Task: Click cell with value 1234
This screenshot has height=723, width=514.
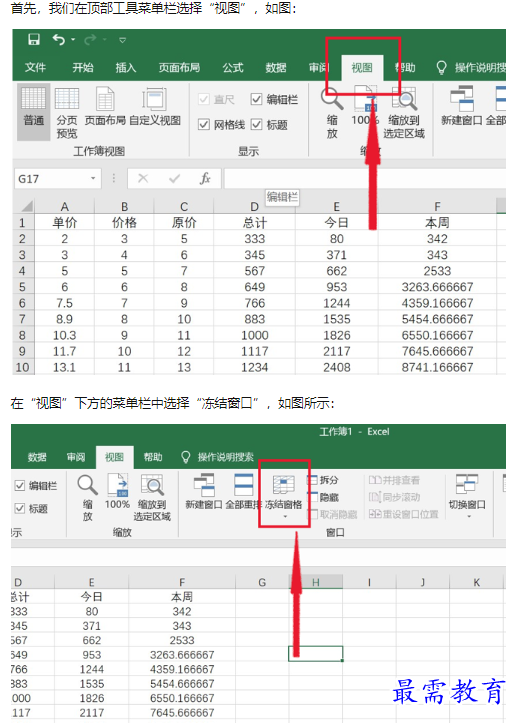Action: click(254, 367)
